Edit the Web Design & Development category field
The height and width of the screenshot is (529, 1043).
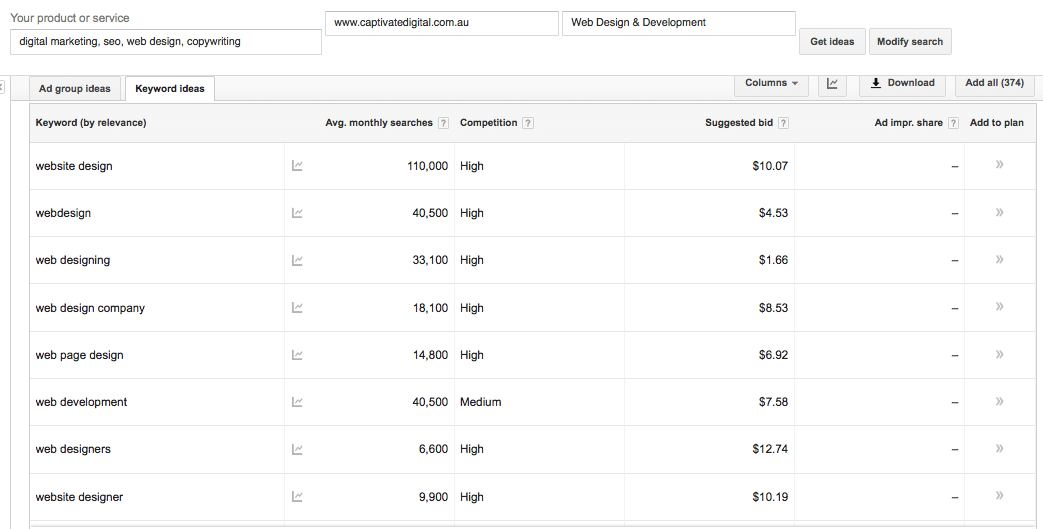[x=678, y=23]
